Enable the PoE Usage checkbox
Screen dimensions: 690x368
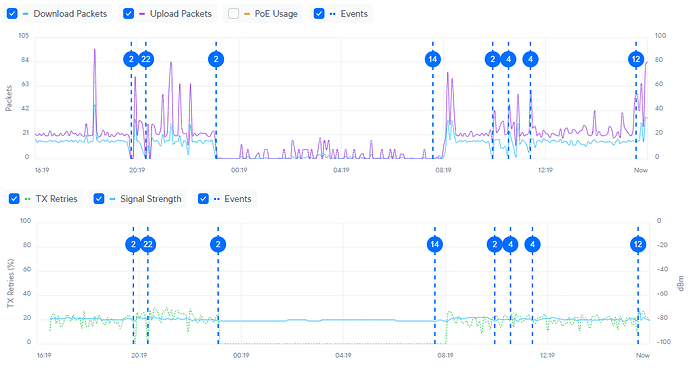click(x=234, y=14)
